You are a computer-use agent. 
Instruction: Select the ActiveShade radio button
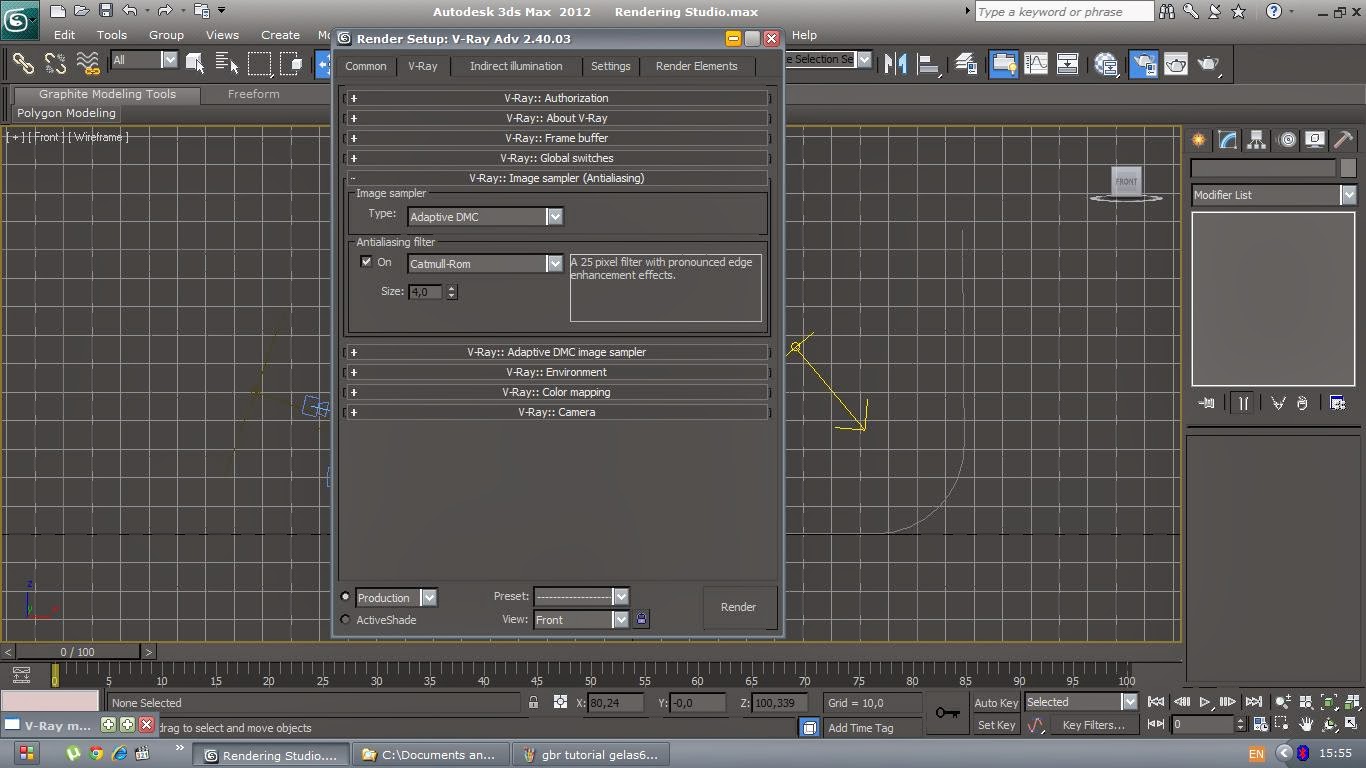tap(346, 620)
